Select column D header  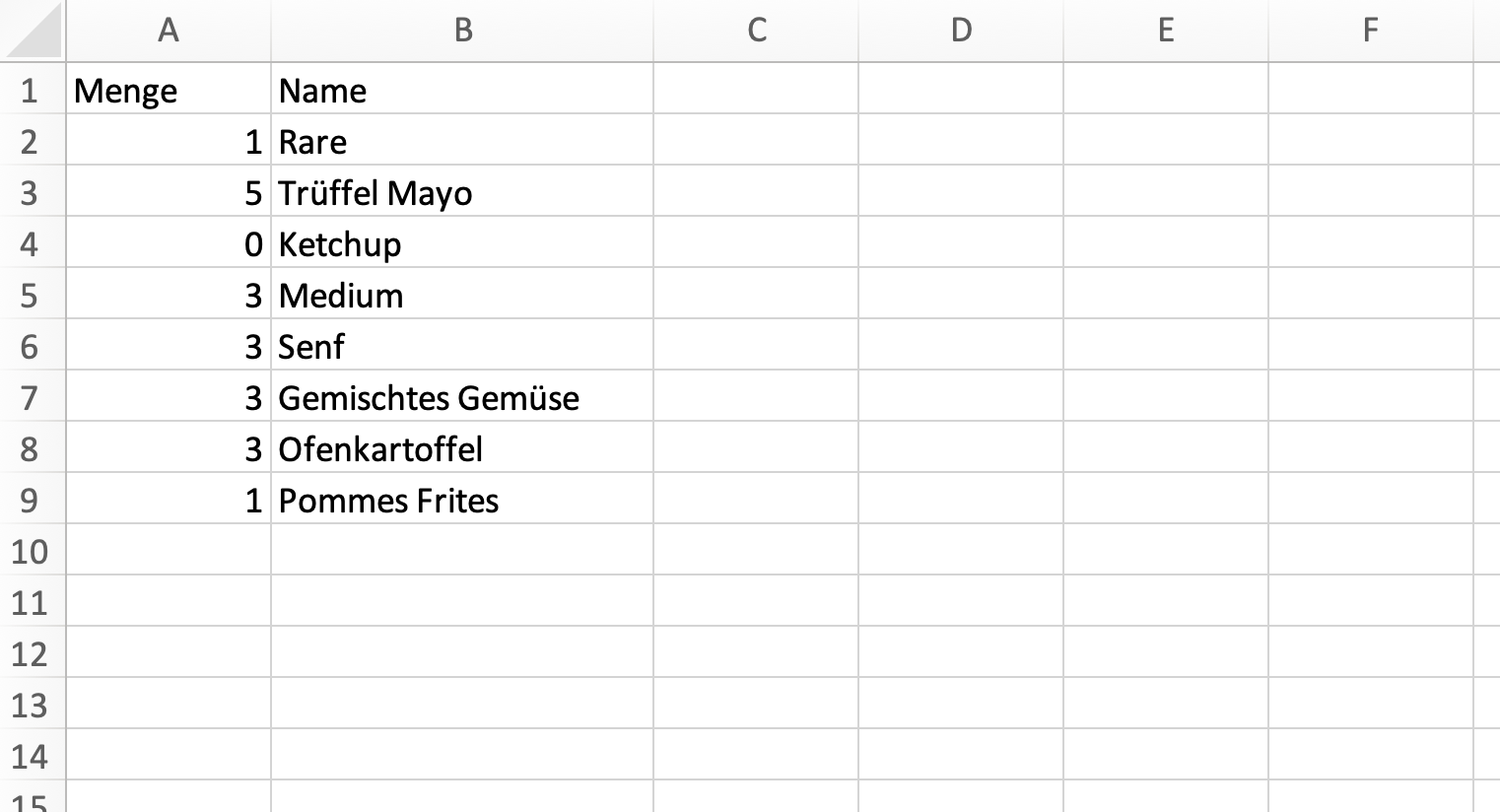[x=961, y=31]
